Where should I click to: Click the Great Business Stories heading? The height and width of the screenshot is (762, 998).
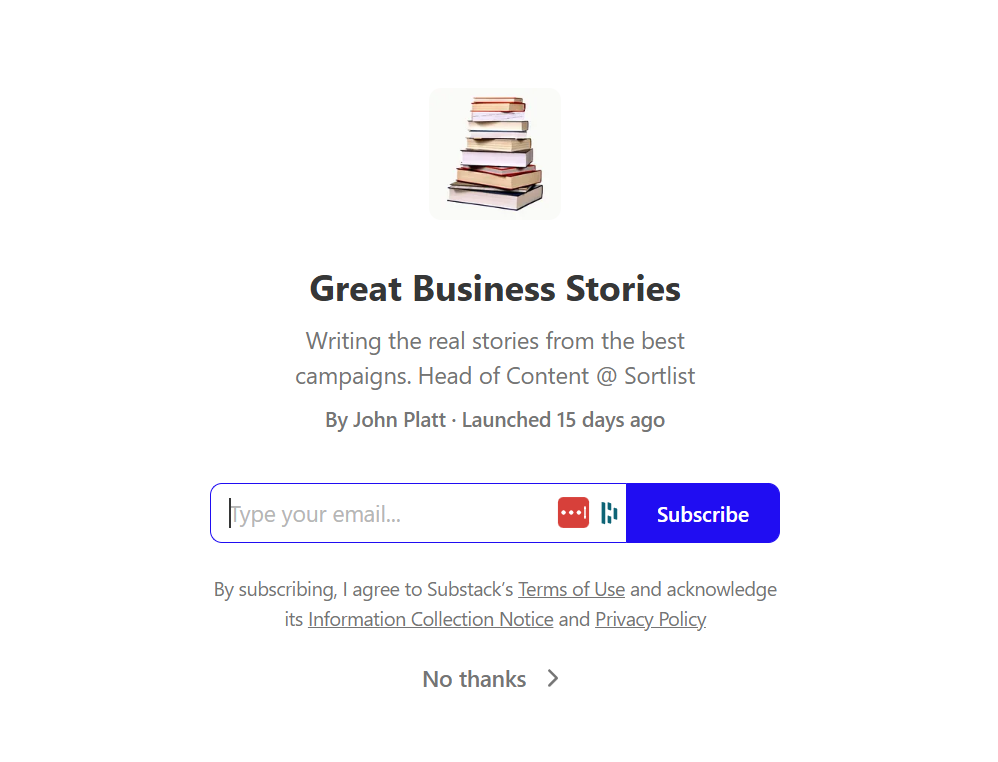coord(495,289)
